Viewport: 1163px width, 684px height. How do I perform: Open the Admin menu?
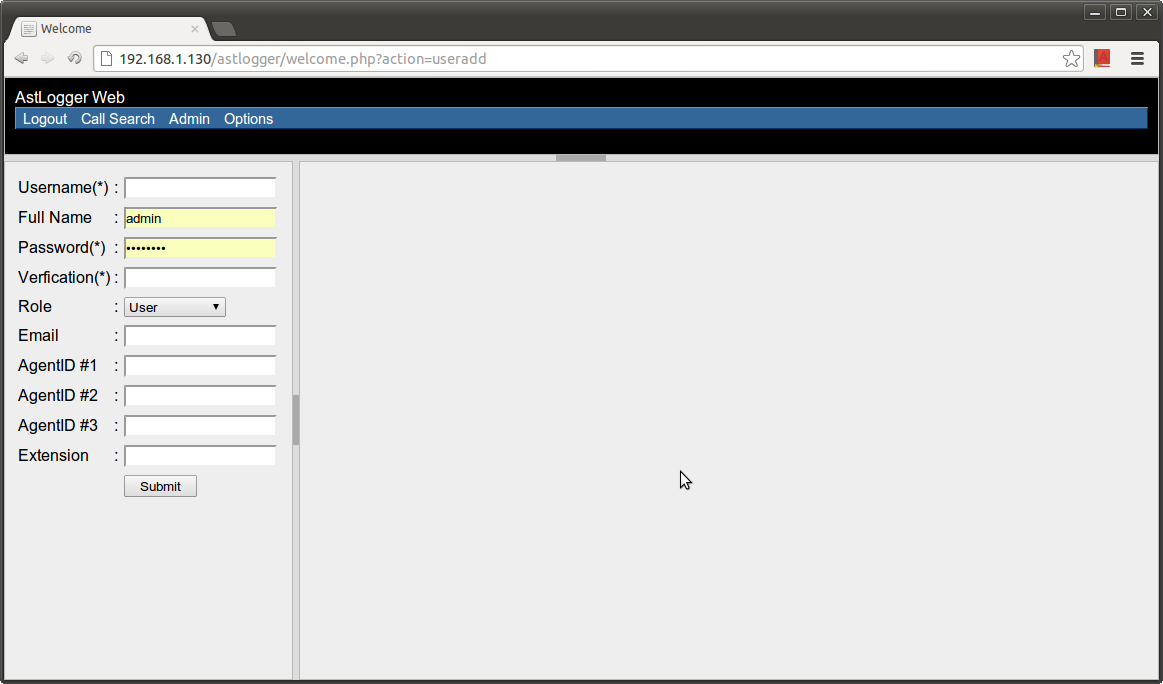click(189, 118)
